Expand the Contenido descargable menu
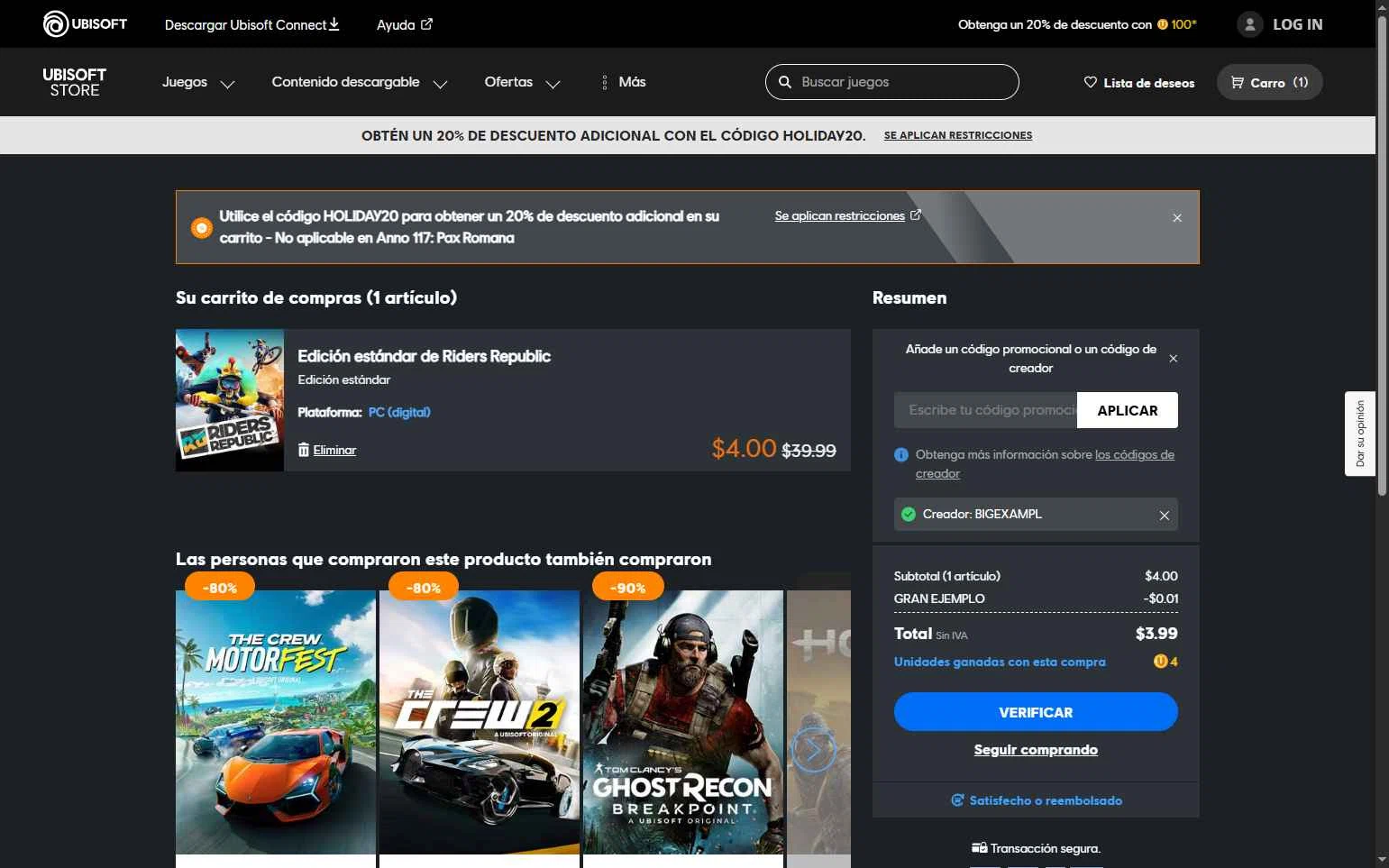 pyautogui.click(x=360, y=82)
